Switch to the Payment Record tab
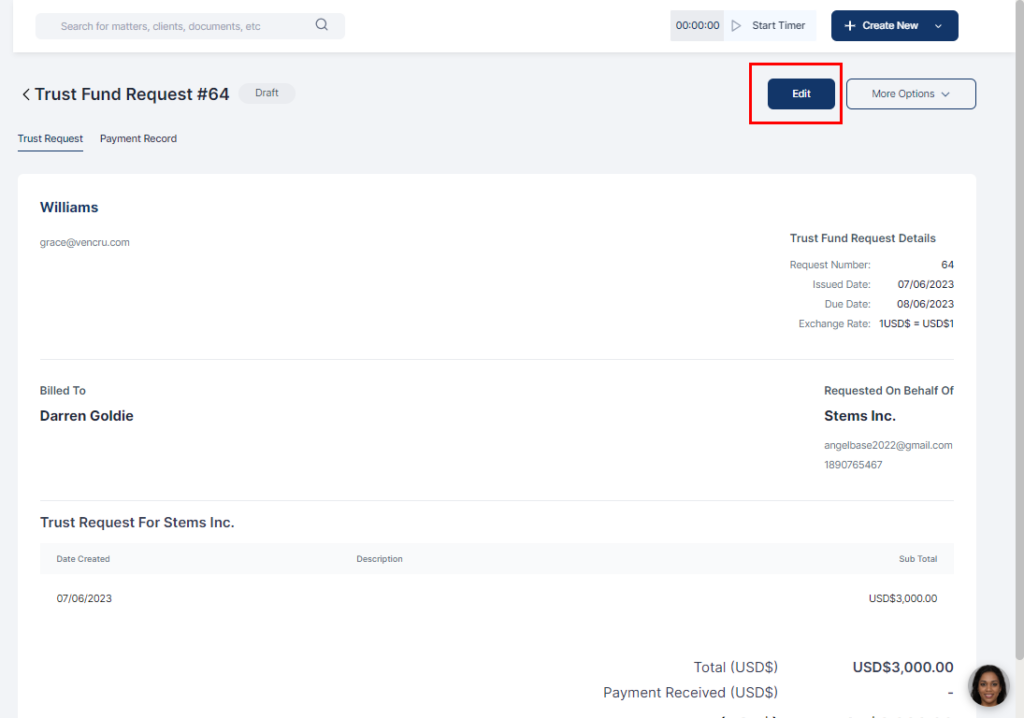 tap(138, 139)
